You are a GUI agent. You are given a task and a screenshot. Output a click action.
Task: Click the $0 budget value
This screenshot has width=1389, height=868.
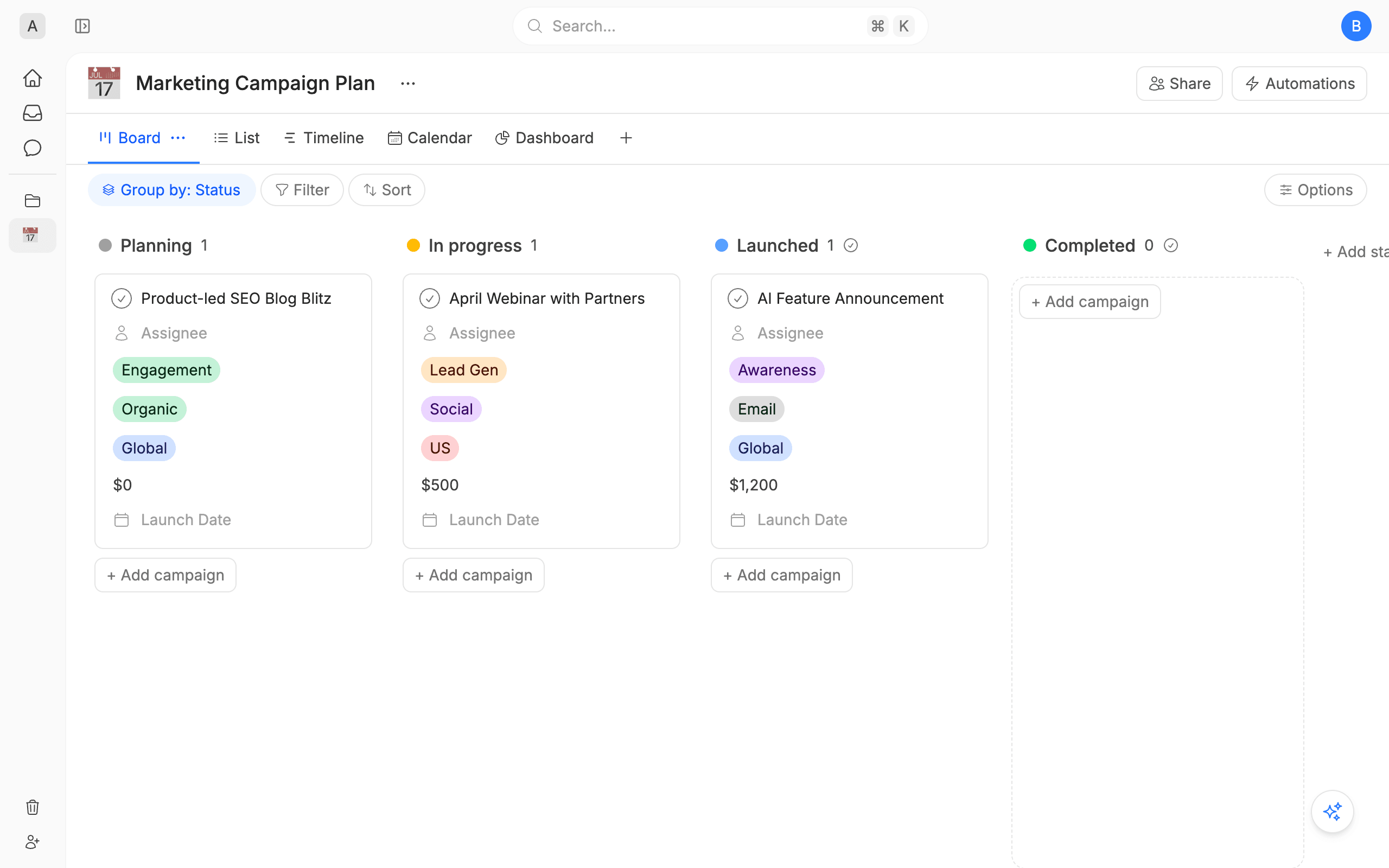point(122,485)
